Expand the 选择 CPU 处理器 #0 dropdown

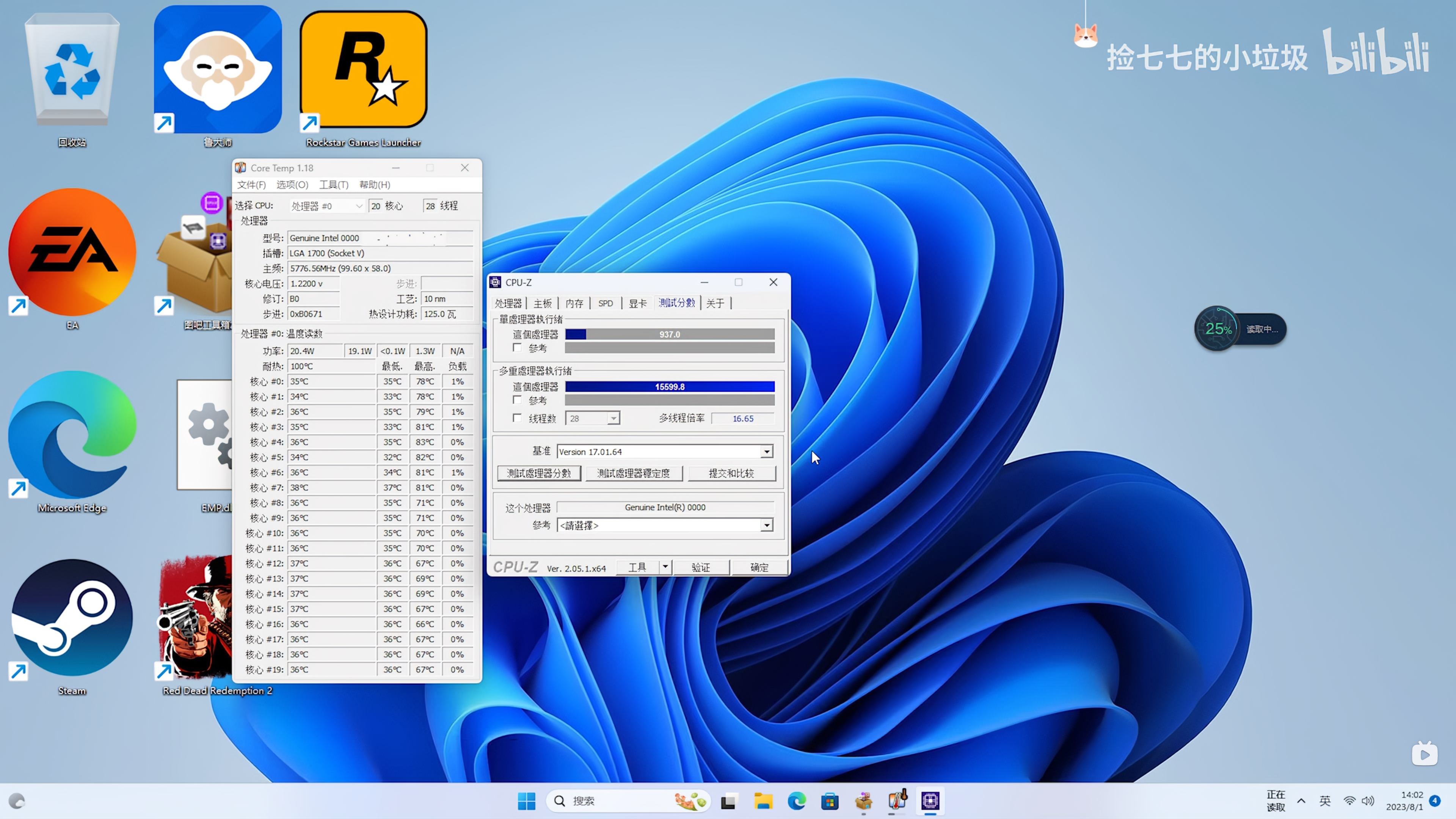[327, 206]
